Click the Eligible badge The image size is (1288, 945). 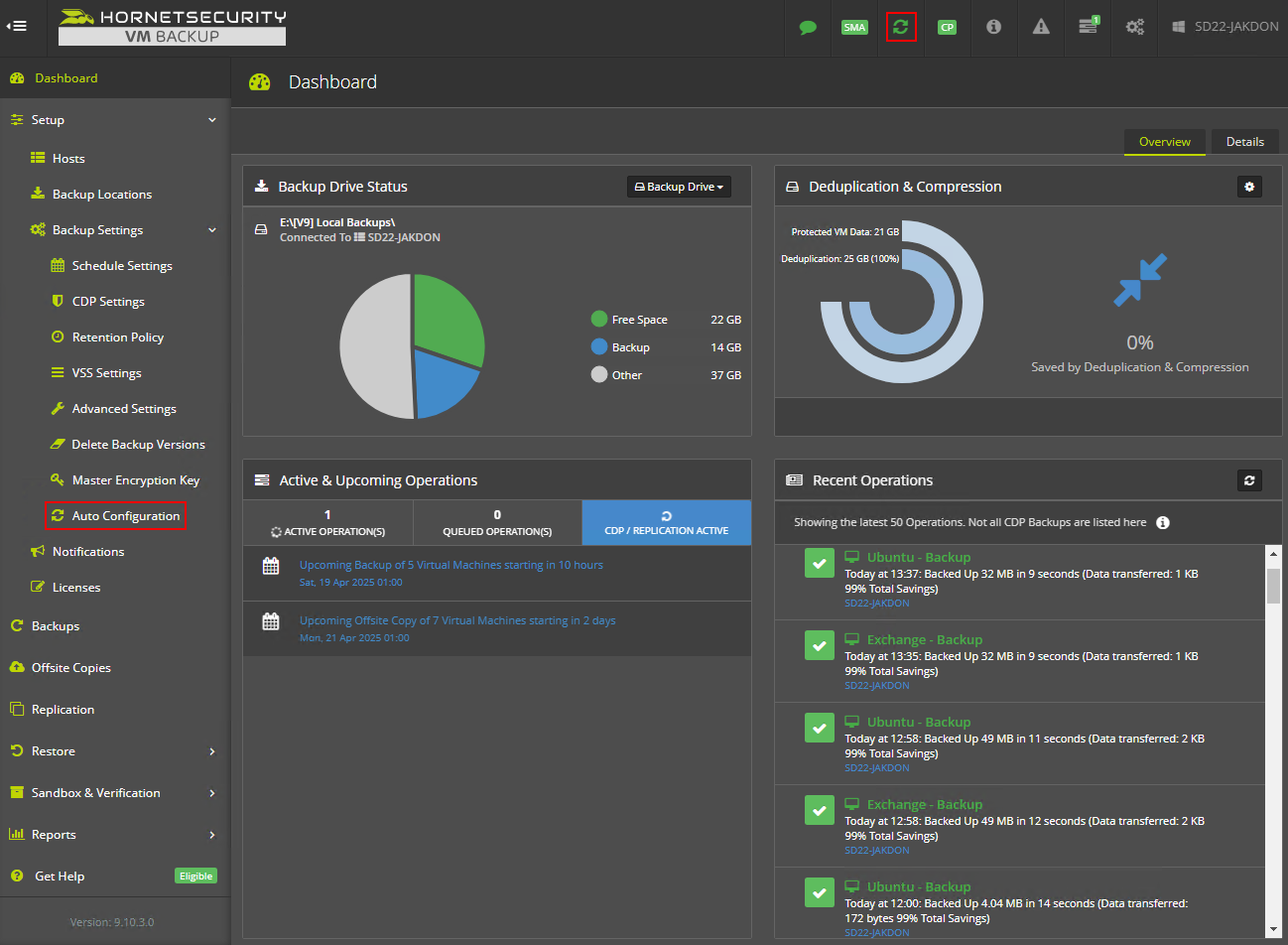[195, 876]
